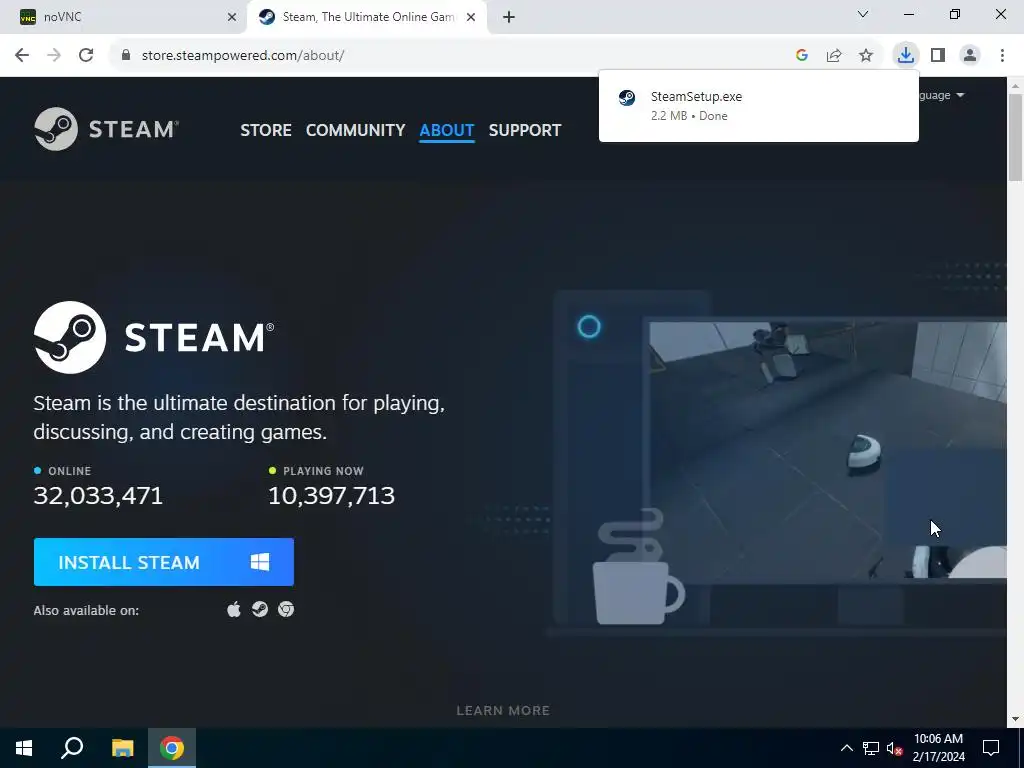Show hidden system tray icons
Image resolution: width=1024 pixels, height=768 pixels.
click(846, 748)
